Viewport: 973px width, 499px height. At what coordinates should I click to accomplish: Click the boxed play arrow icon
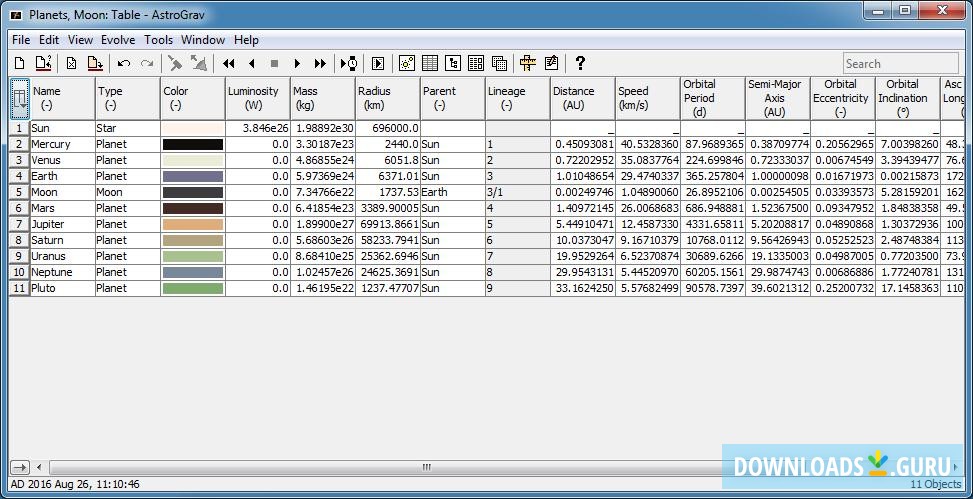tap(378, 63)
